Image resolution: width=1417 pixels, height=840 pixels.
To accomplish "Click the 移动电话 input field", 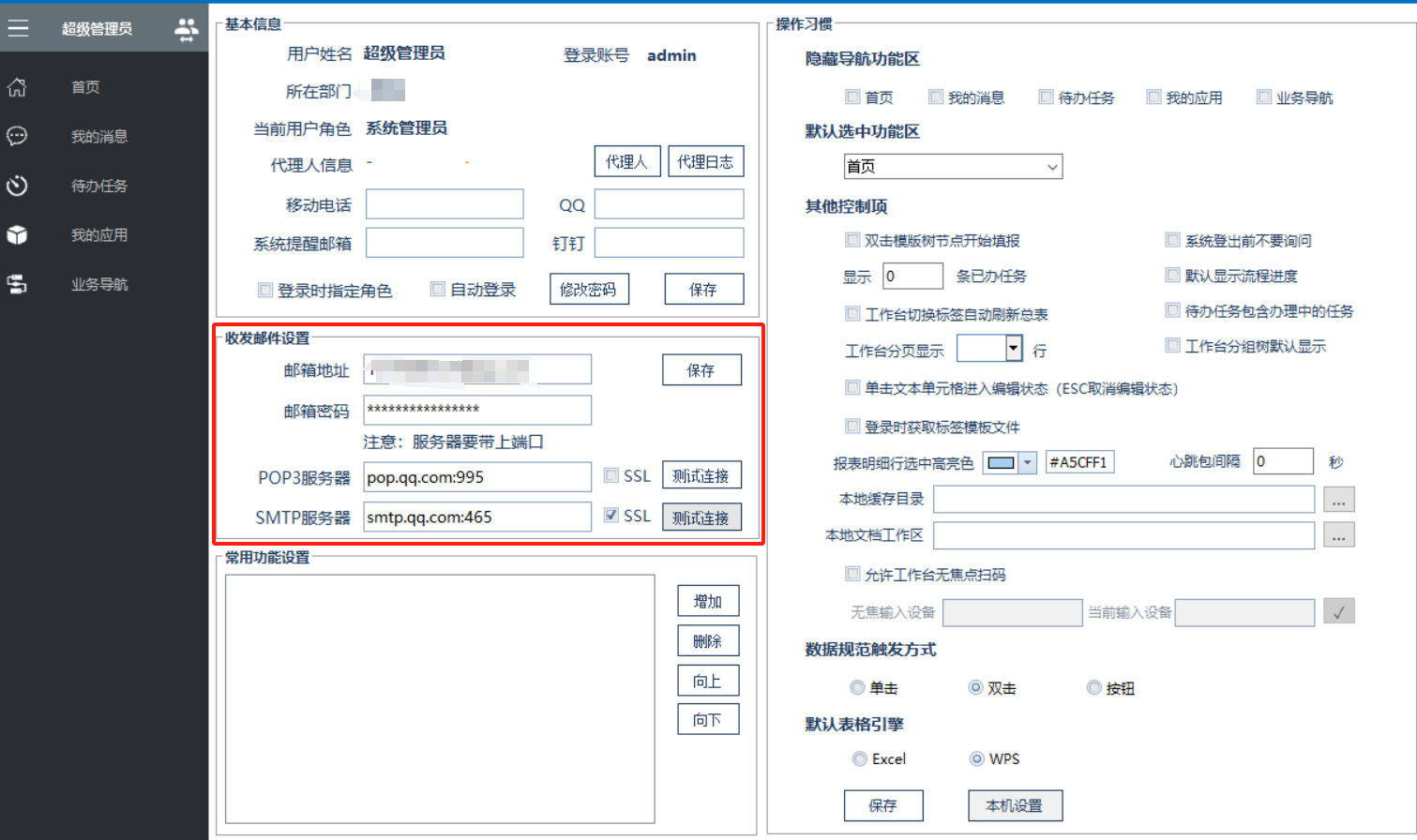I will coord(445,204).
